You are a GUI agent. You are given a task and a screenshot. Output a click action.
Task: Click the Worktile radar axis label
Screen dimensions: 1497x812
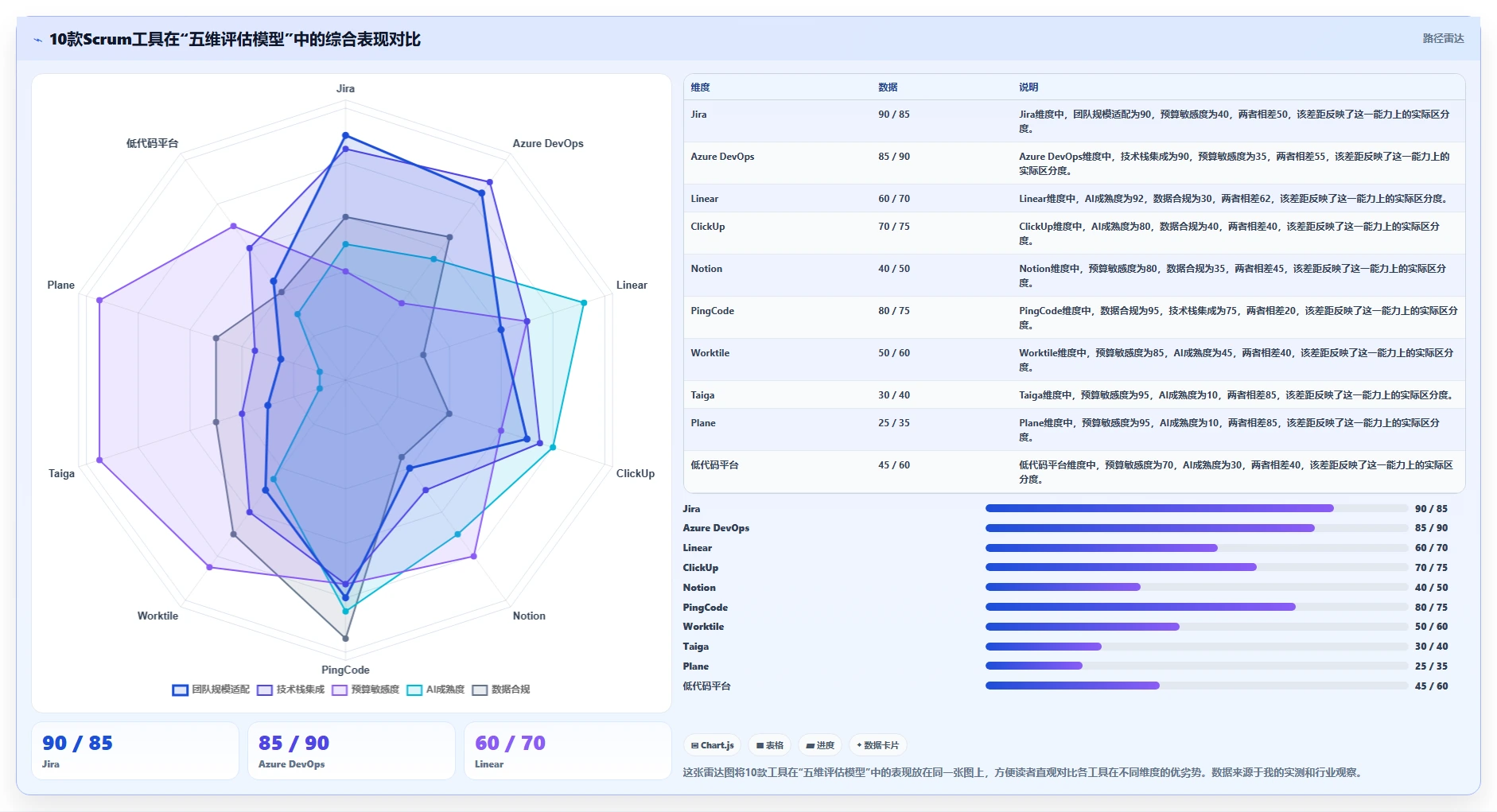[157, 616]
